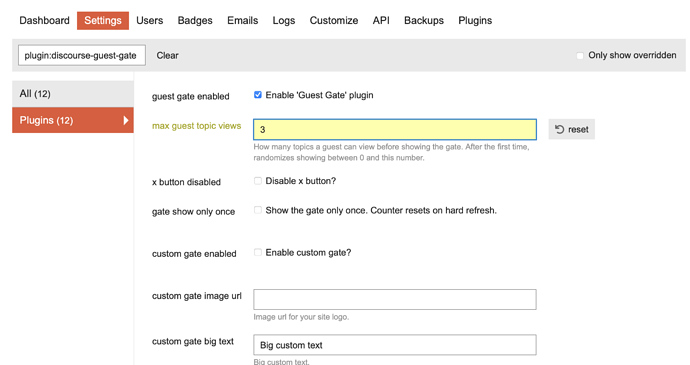
Task: Check Enable custom gate option
Action: pos(258,252)
